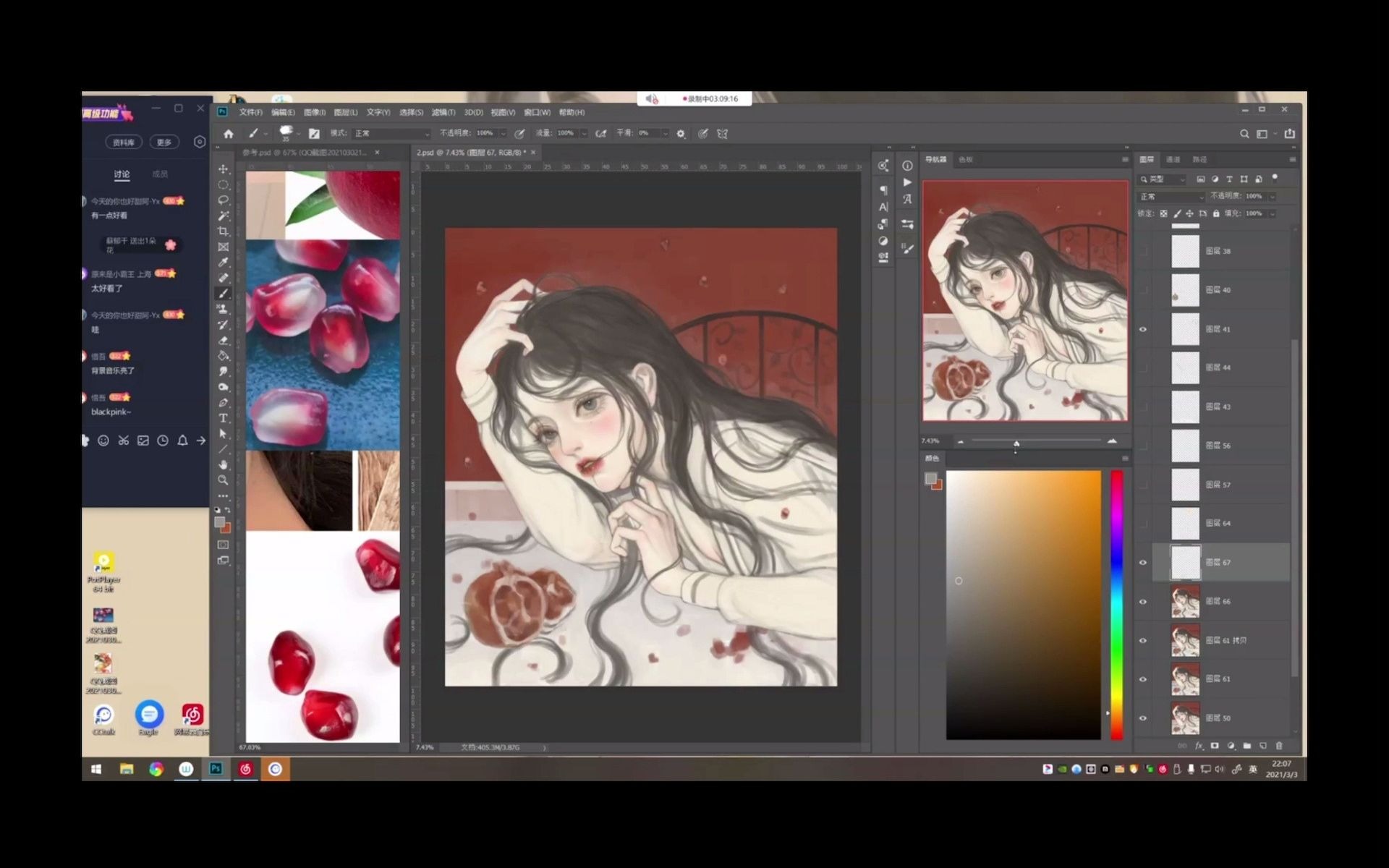Open layer blend mode 正常 dropdown
The width and height of the screenshot is (1389, 868).
(x=1171, y=197)
